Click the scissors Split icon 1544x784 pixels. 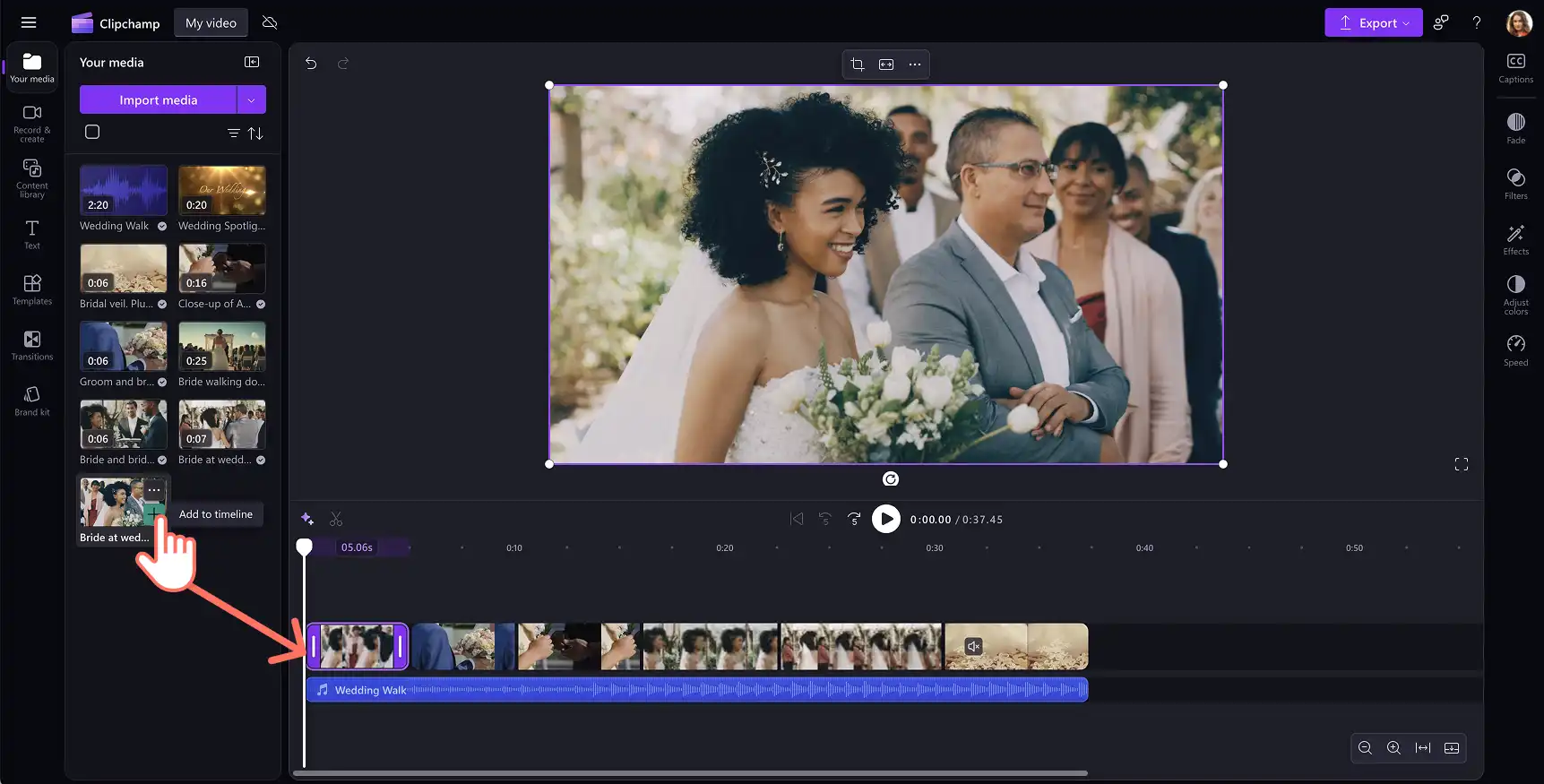pyautogui.click(x=336, y=519)
